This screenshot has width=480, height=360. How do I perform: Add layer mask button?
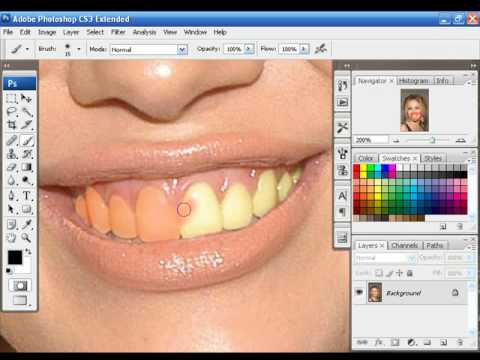pyautogui.click(x=395, y=342)
